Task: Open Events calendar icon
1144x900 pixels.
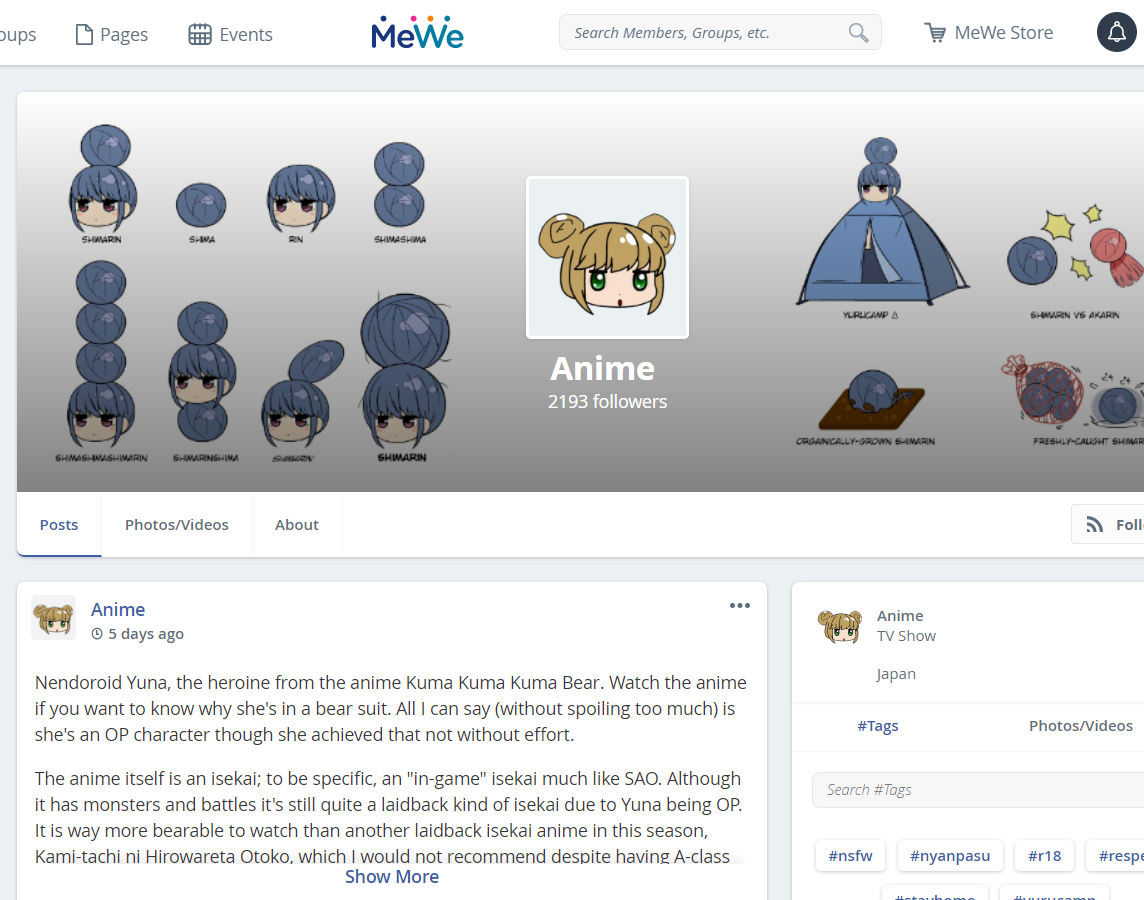Action: point(200,34)
